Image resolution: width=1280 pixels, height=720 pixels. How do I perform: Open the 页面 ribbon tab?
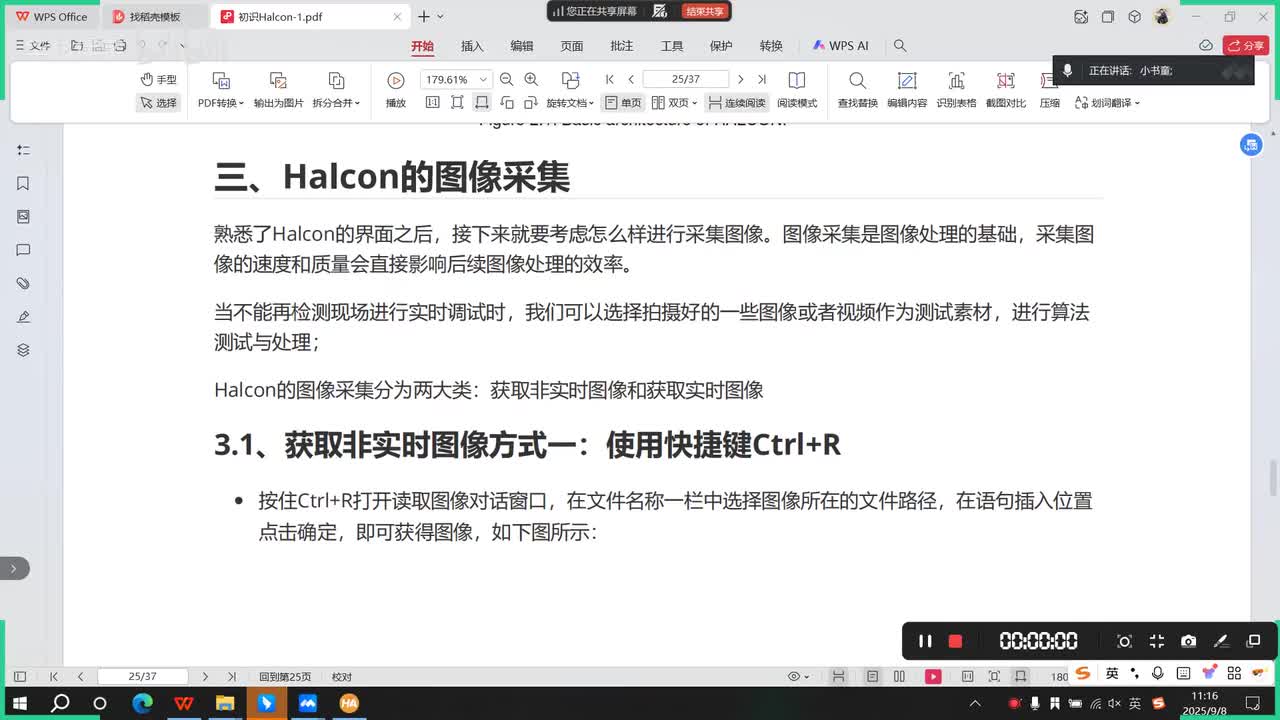point(572,46)
